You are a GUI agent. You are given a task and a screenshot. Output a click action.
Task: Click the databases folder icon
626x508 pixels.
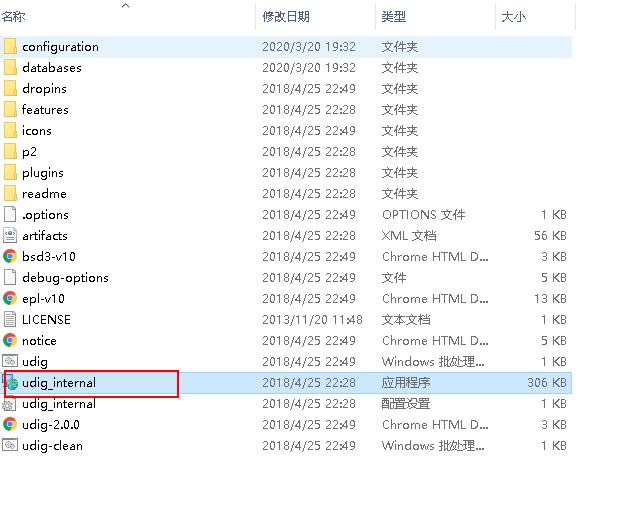coord(10,67)
